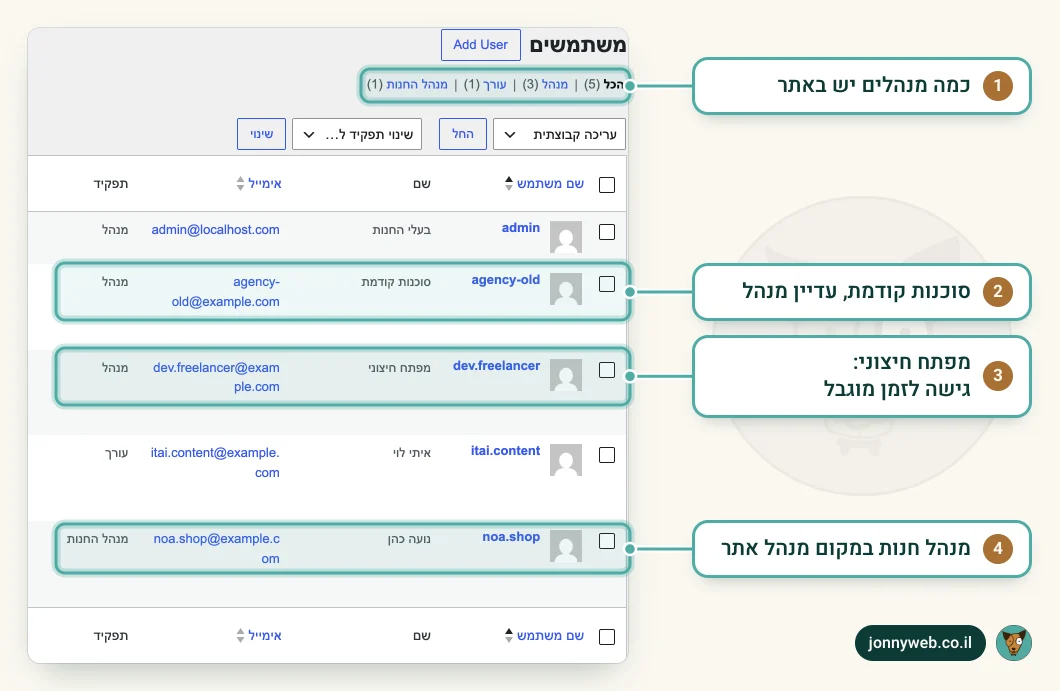Open the שינוי תפקיד ל role dropdown

(x=357, y=135)
